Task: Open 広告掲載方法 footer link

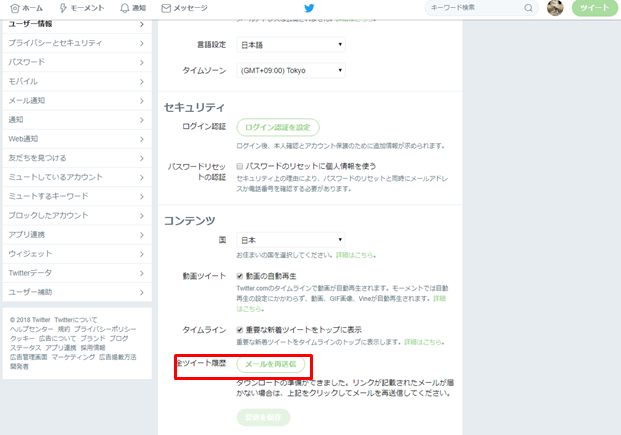Action: pos(118,357)
